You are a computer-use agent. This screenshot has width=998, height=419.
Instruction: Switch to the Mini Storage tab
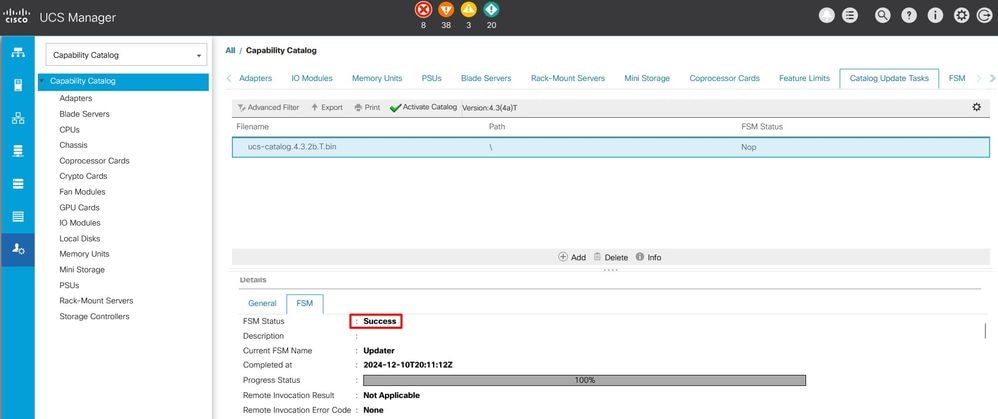coord(647,78)
